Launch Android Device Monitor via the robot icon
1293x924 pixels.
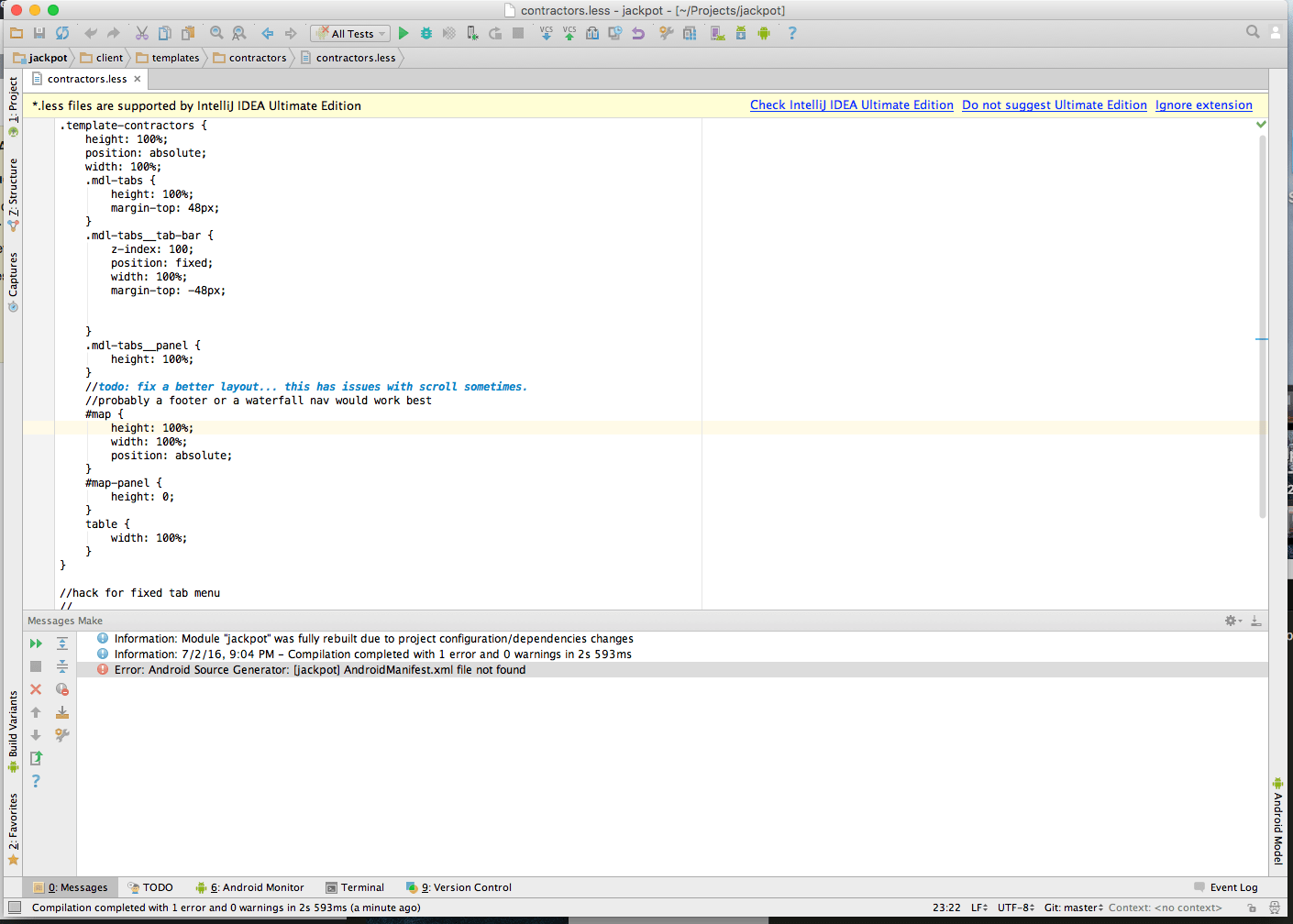tap(762, 33)
